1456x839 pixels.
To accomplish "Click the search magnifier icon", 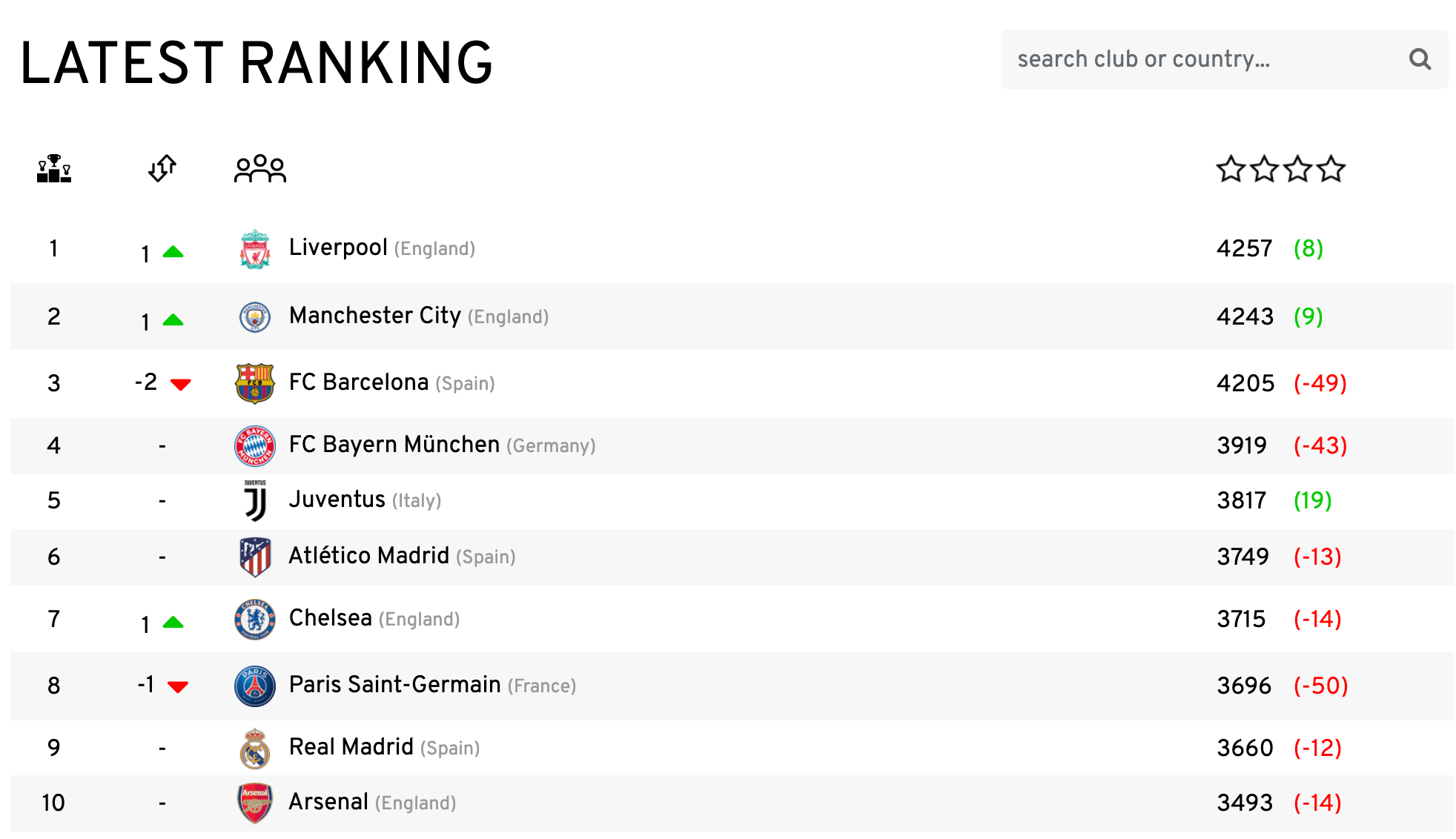I will (1420, 59).
